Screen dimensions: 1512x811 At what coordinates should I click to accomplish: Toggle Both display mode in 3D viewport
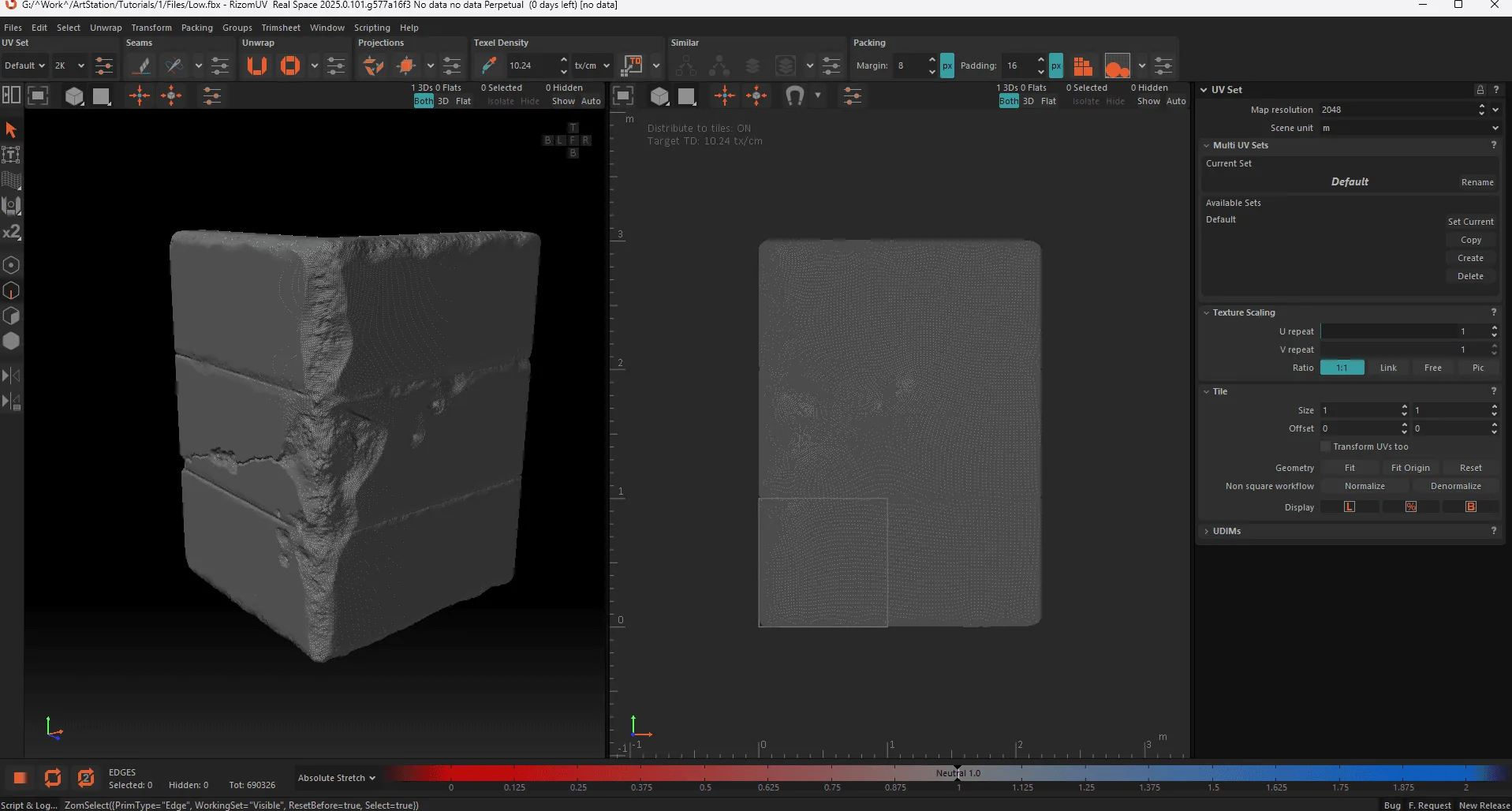424,101
